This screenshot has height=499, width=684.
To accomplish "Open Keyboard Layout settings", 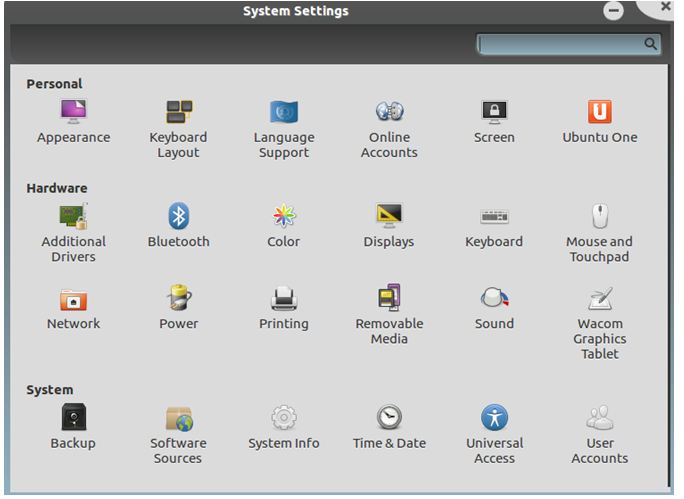I will pyautogui.click(x=178, y=112).
